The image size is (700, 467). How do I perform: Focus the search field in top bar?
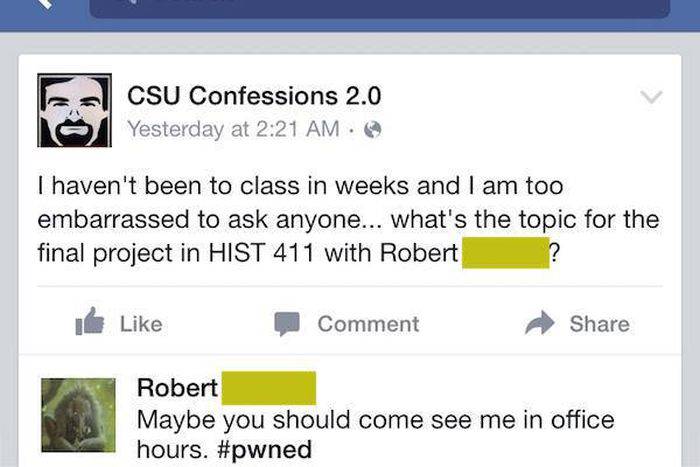click(378, 7)
